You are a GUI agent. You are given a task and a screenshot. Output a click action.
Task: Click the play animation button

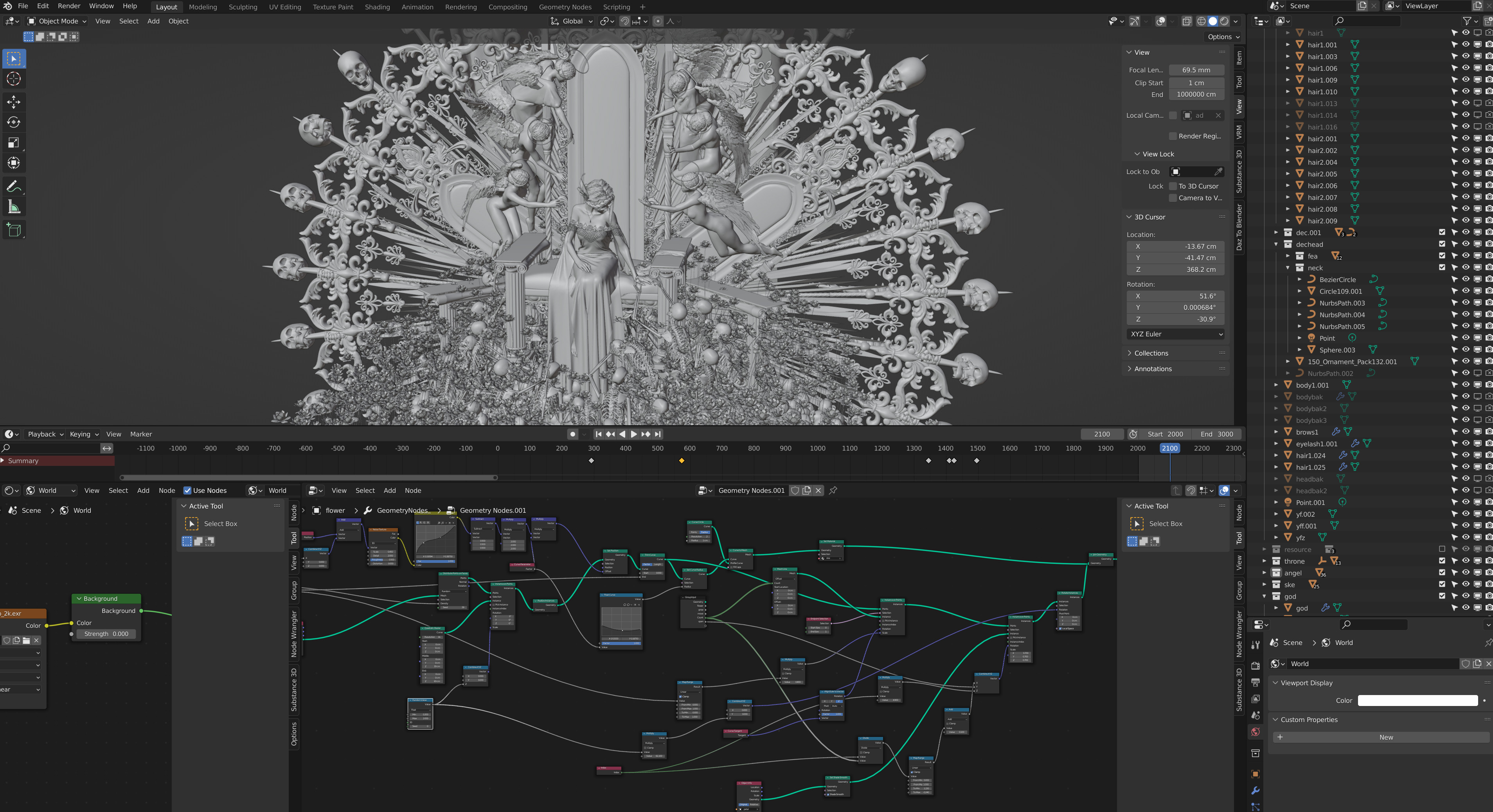[x=633, y=434]
